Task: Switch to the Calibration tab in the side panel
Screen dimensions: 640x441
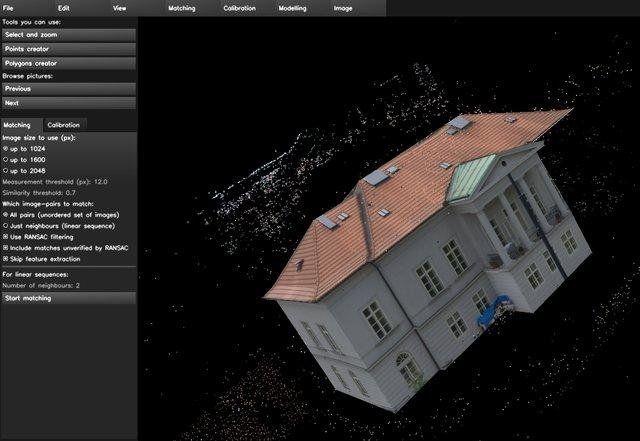Action: (x=62, y=124)
